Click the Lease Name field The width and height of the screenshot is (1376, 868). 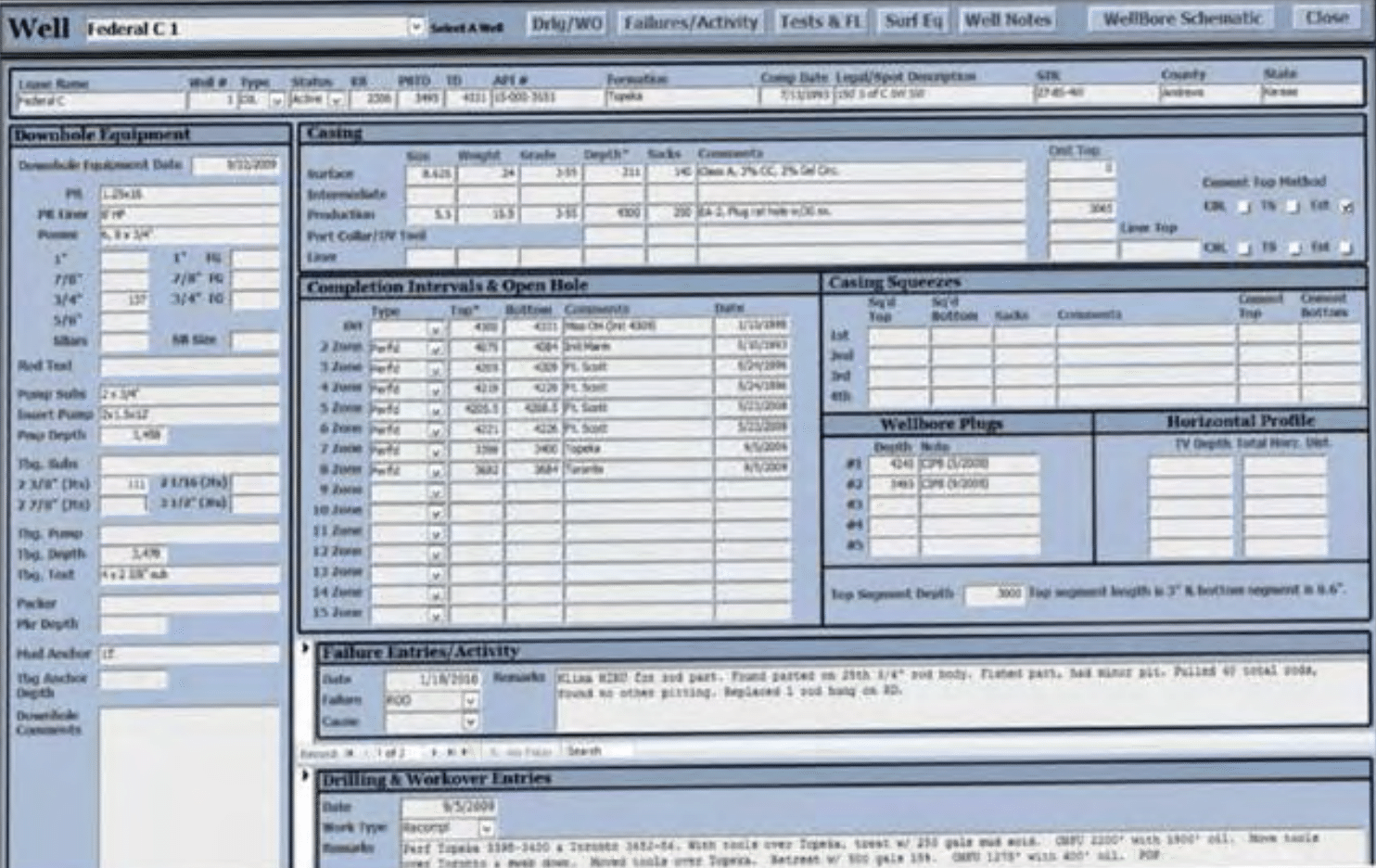point(100,101)
